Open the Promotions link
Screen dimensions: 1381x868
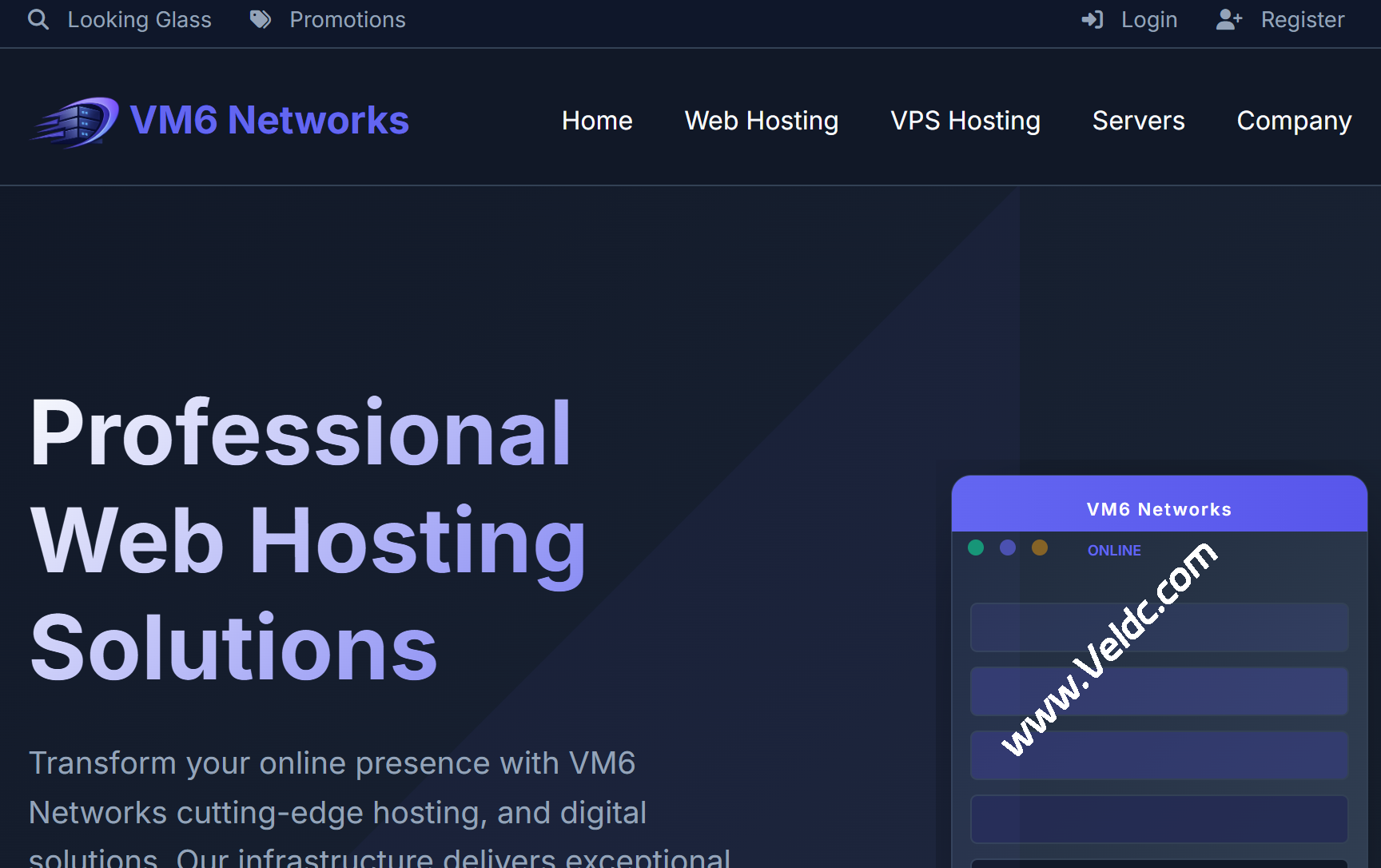coord(347,19)
